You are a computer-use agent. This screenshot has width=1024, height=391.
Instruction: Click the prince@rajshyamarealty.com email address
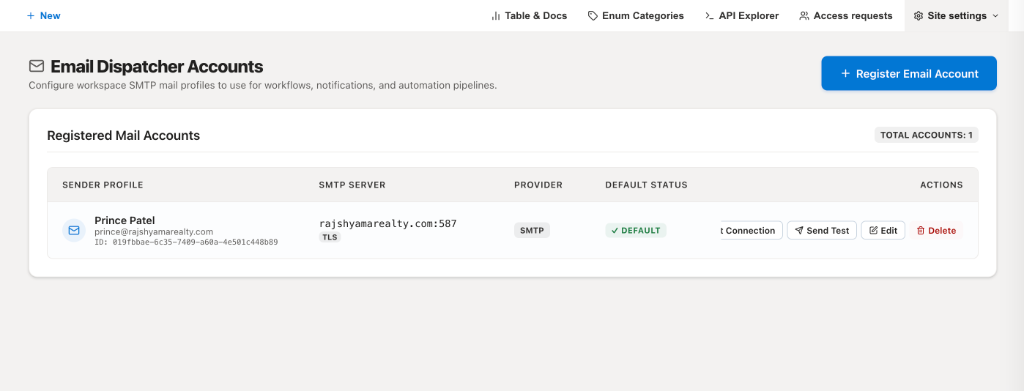coord(154,232)
